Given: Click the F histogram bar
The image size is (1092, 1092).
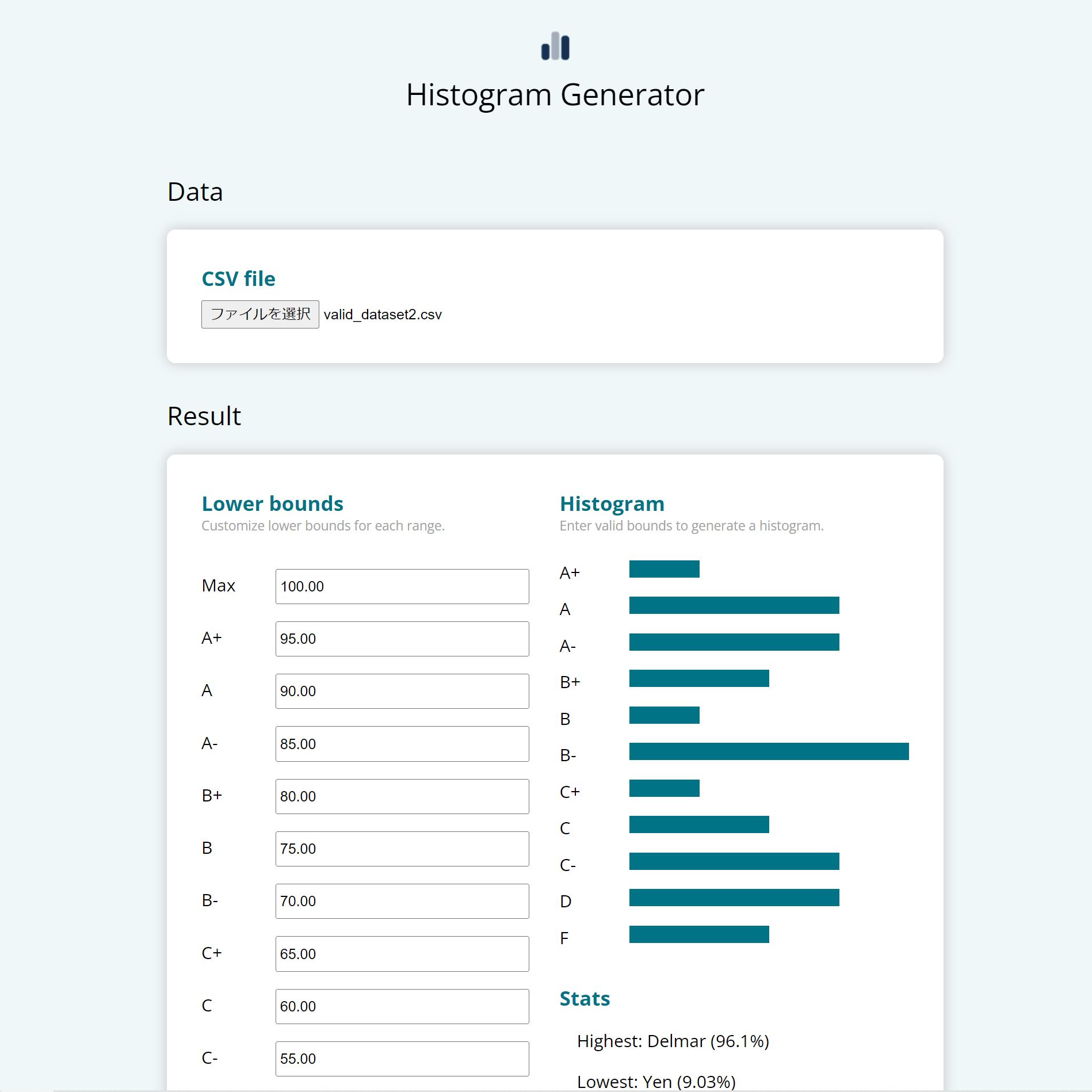Looking at the screenshot, I should 698,934.
